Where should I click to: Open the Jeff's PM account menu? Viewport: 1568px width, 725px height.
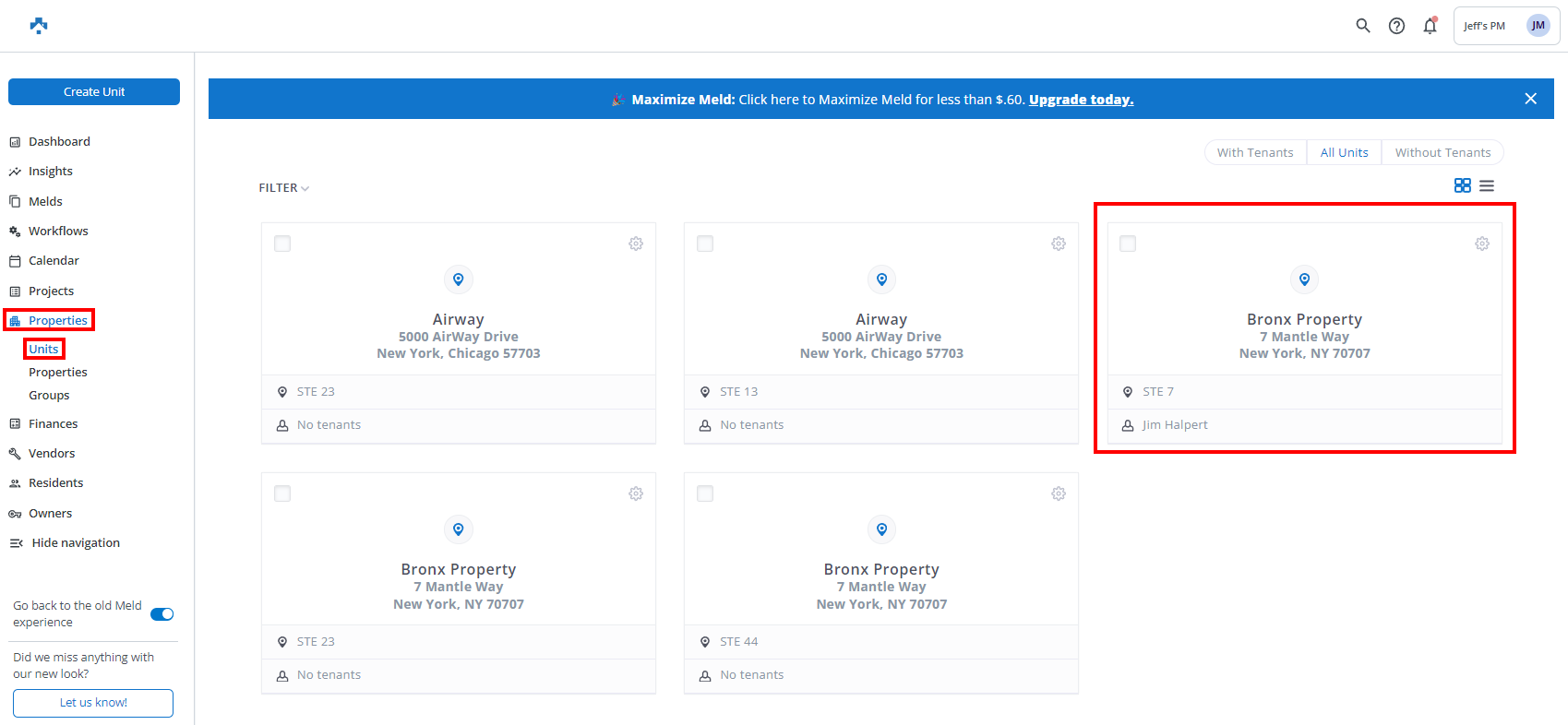[1505, 26]
